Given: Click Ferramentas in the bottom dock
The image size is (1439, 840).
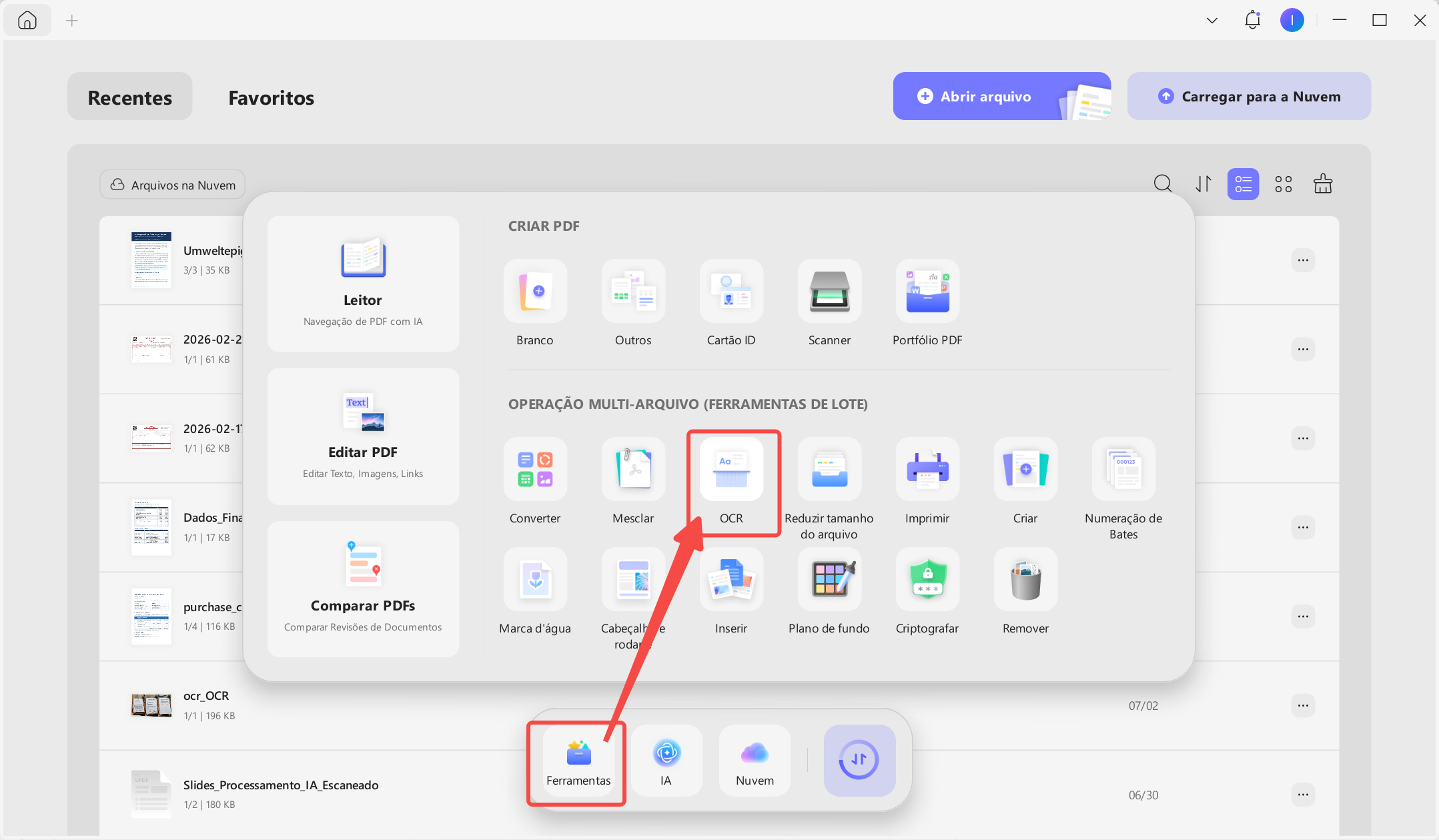Looking at the screenshot, I should 578,761.
